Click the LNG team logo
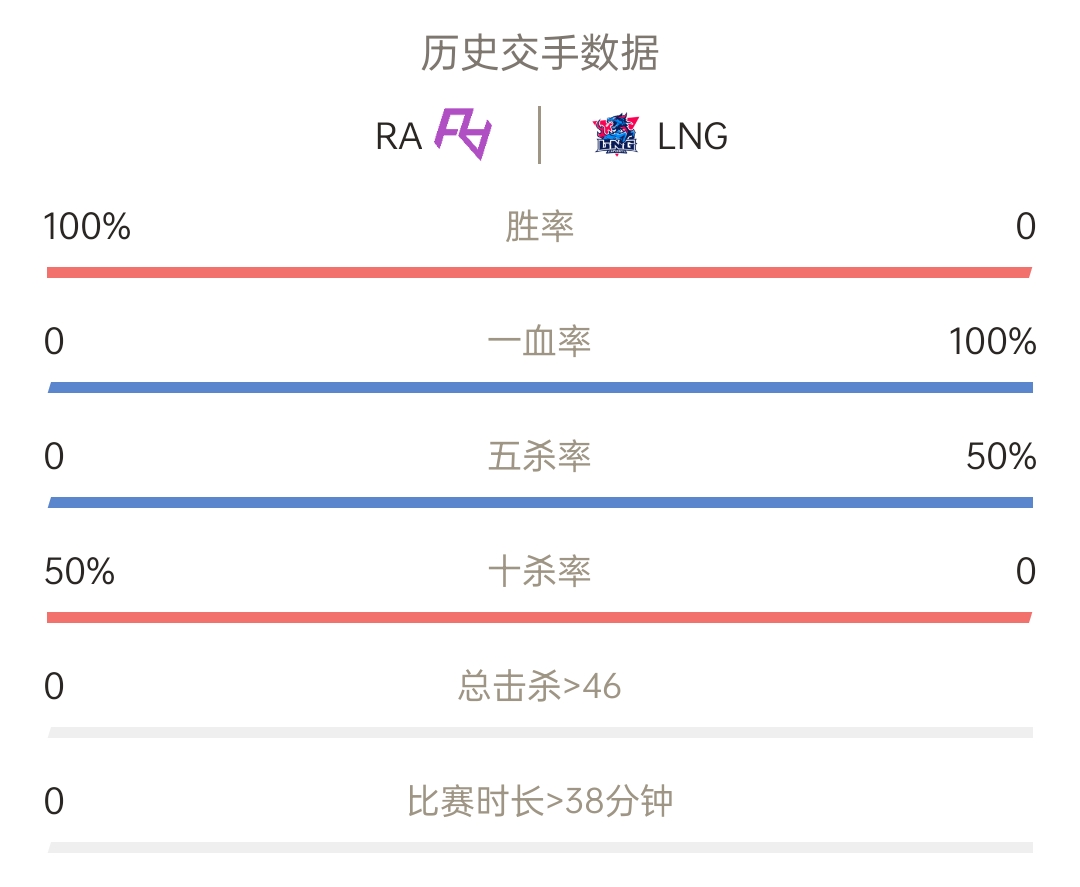The image size is (1080, 887). pos(616,134)
